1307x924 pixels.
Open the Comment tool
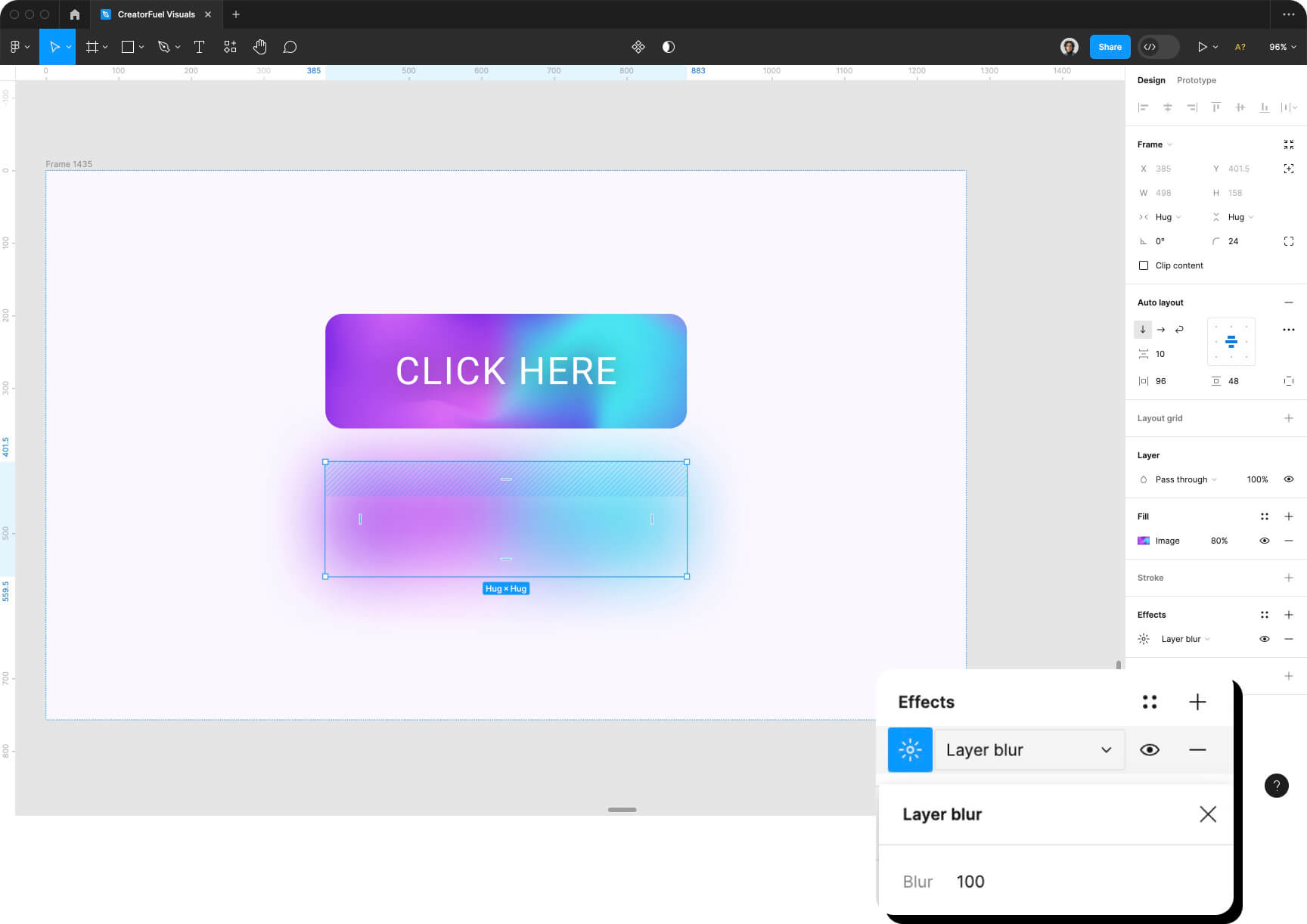(290, 46)
